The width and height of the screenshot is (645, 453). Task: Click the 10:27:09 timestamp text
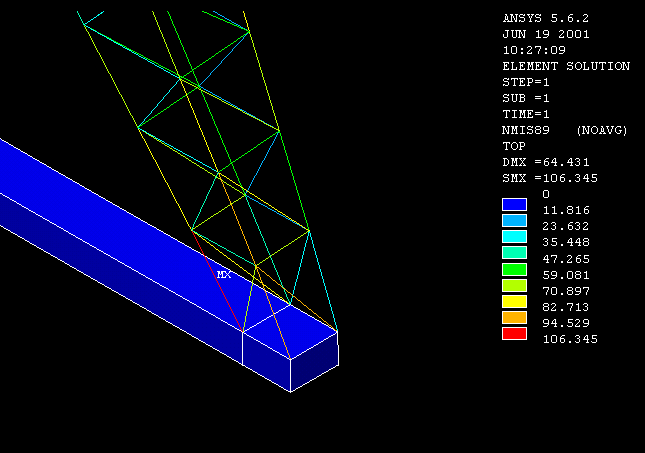click(x=534, y=50)
